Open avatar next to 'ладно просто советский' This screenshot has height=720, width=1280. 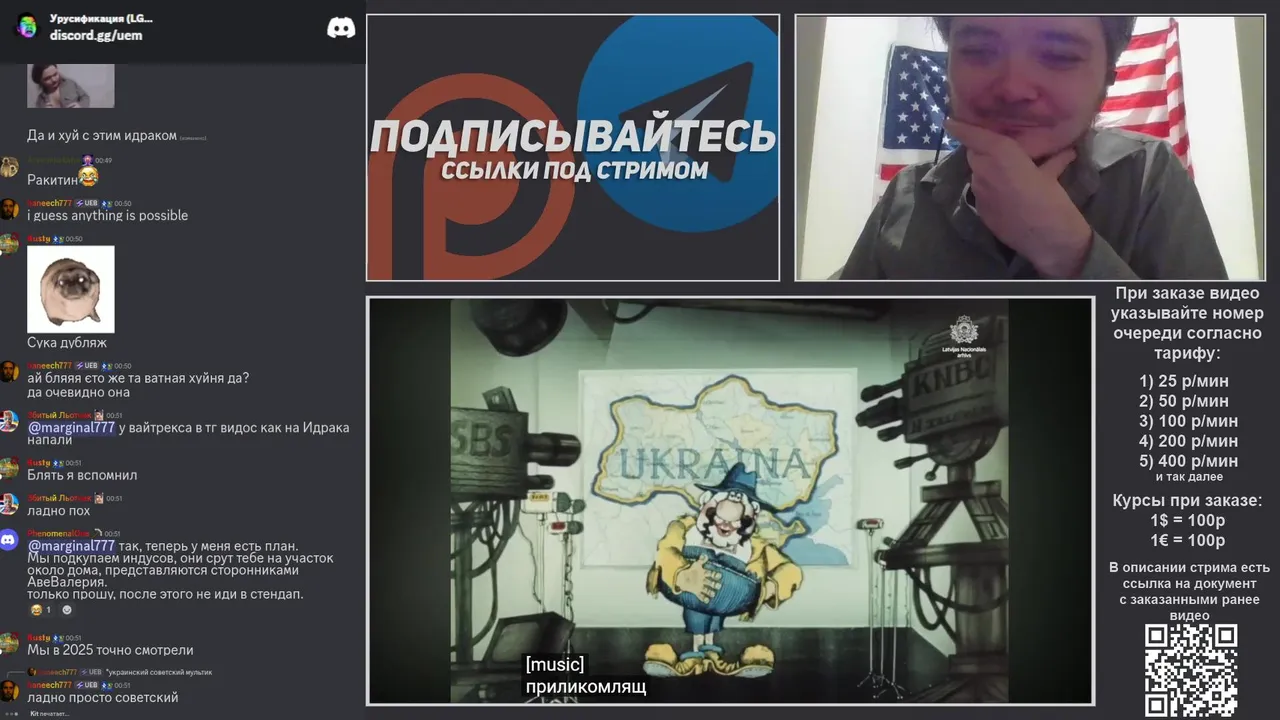coord(8,691)
